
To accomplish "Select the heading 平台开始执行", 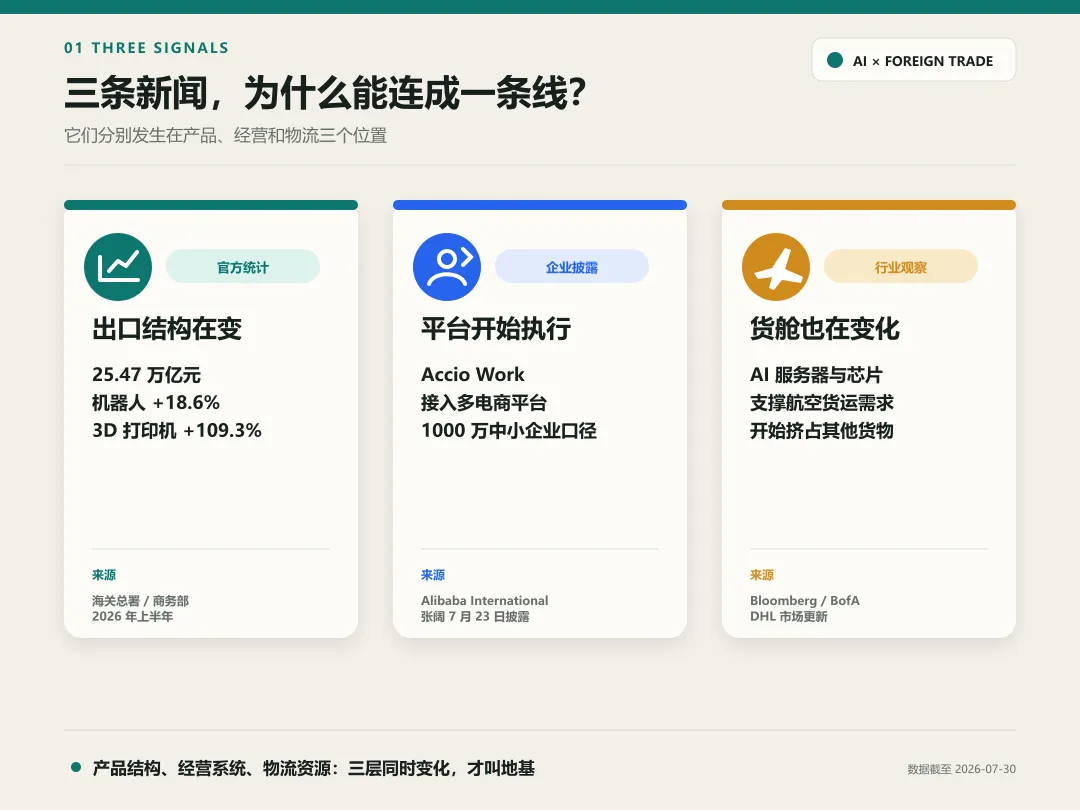I will coord(496,329).
